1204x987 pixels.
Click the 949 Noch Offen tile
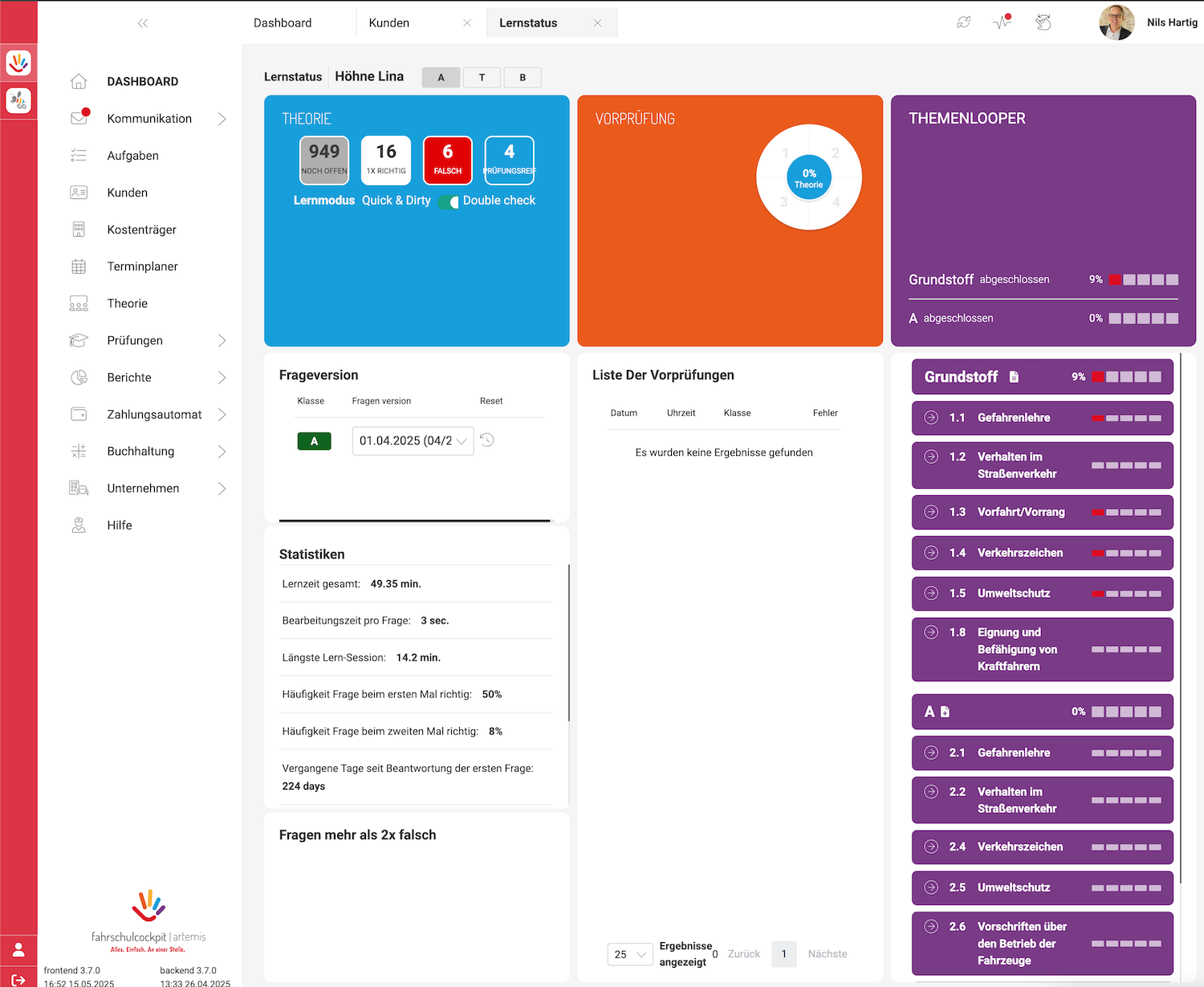click(324, 160)
